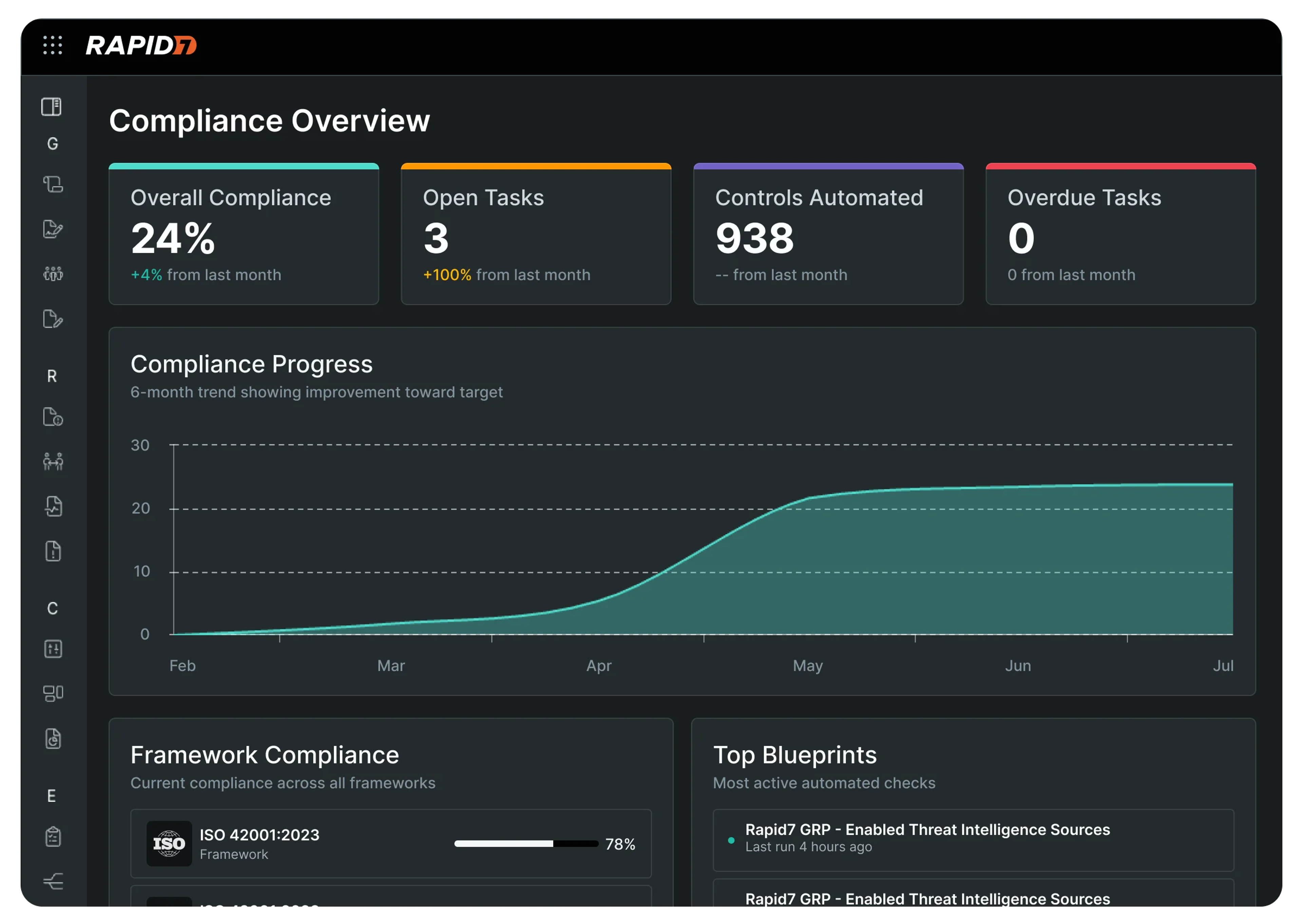This screenshot has height=924, width=1303.
Task: Click 'Current compliance across all frameworks' subtitle
Action: 283,783
